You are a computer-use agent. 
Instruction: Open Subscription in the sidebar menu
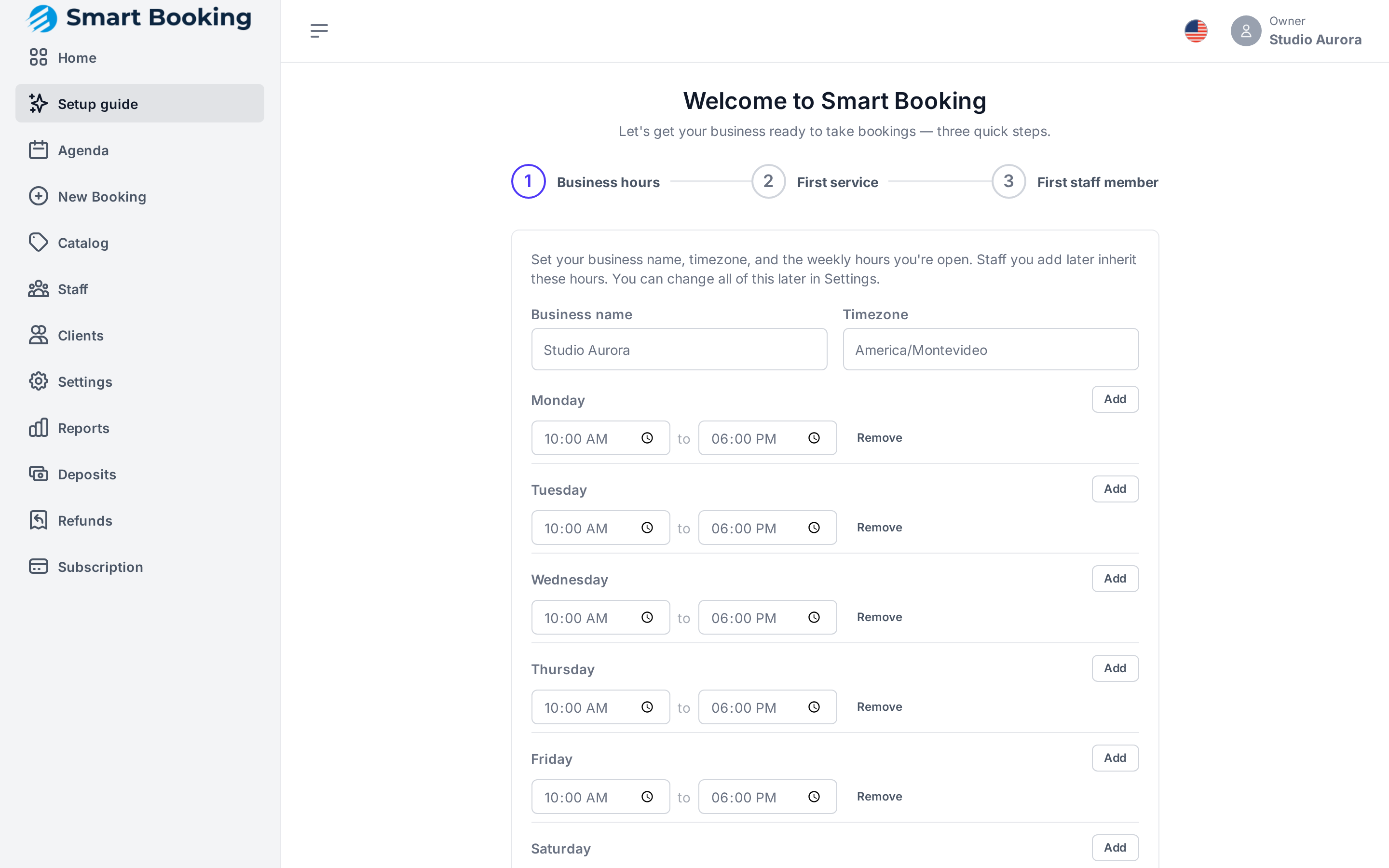point(139,567)
